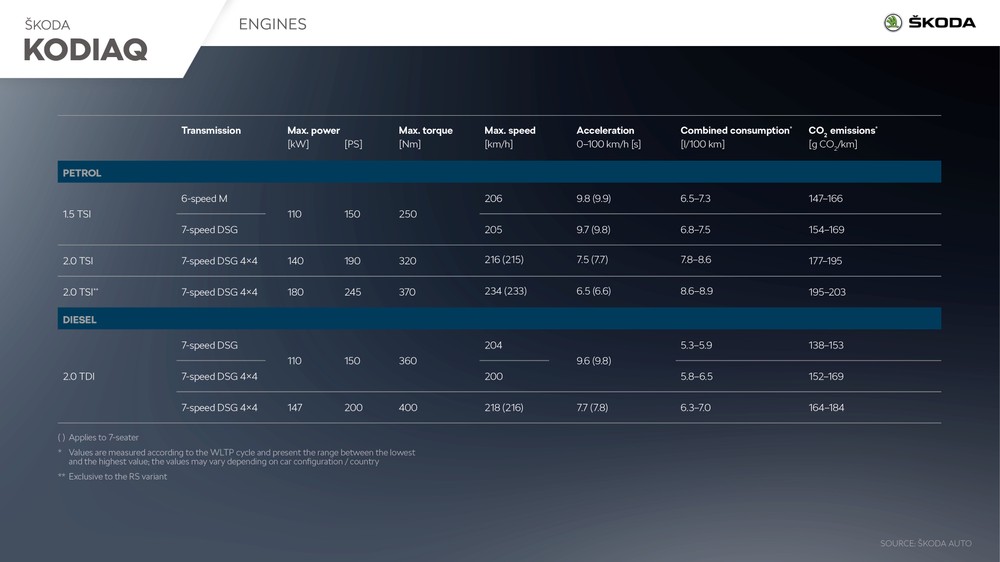
Task: Click the KODIAQ model title
Action: coord(86,50)
